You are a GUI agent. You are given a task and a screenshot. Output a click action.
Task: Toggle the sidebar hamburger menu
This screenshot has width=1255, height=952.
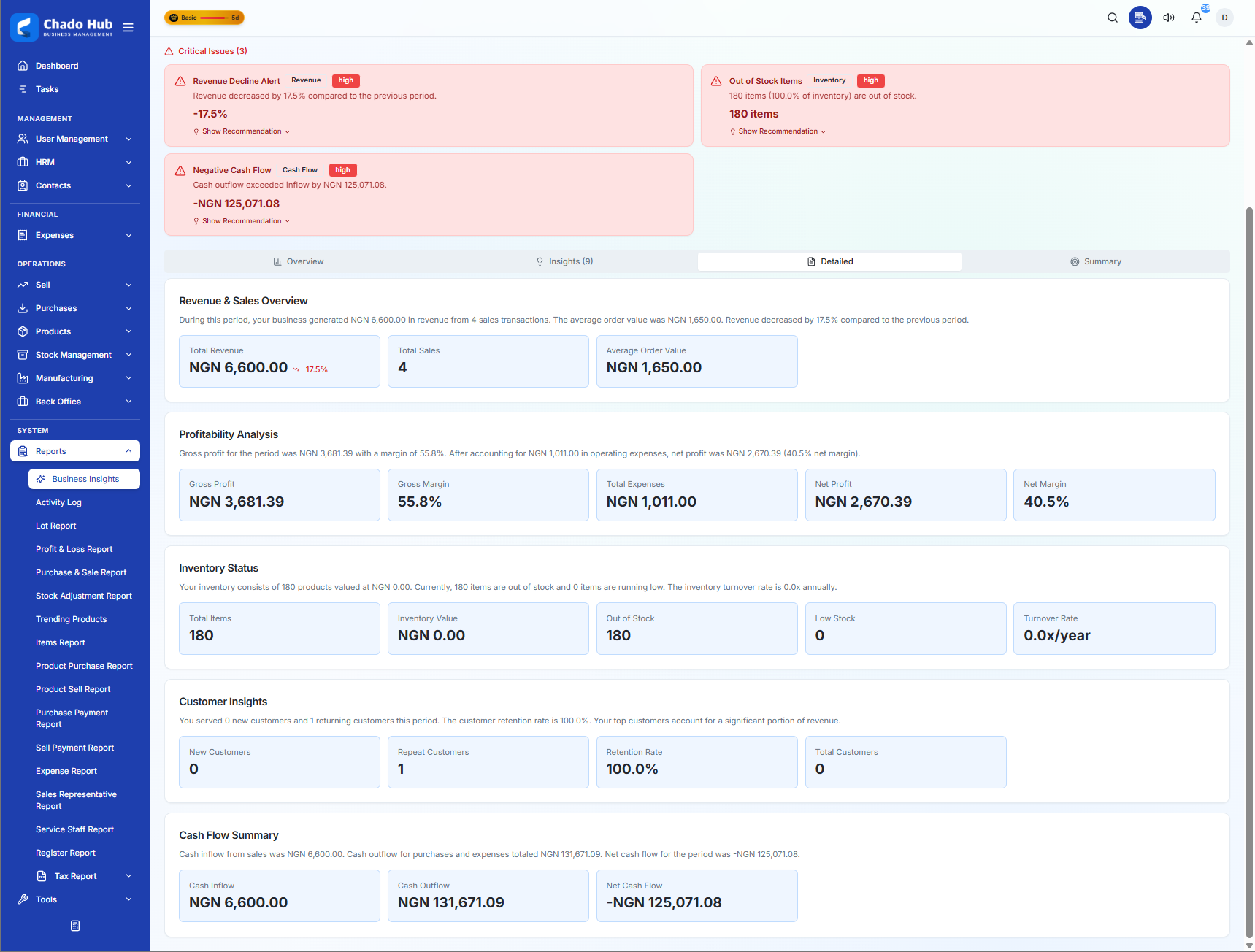[x=128, y=28]
